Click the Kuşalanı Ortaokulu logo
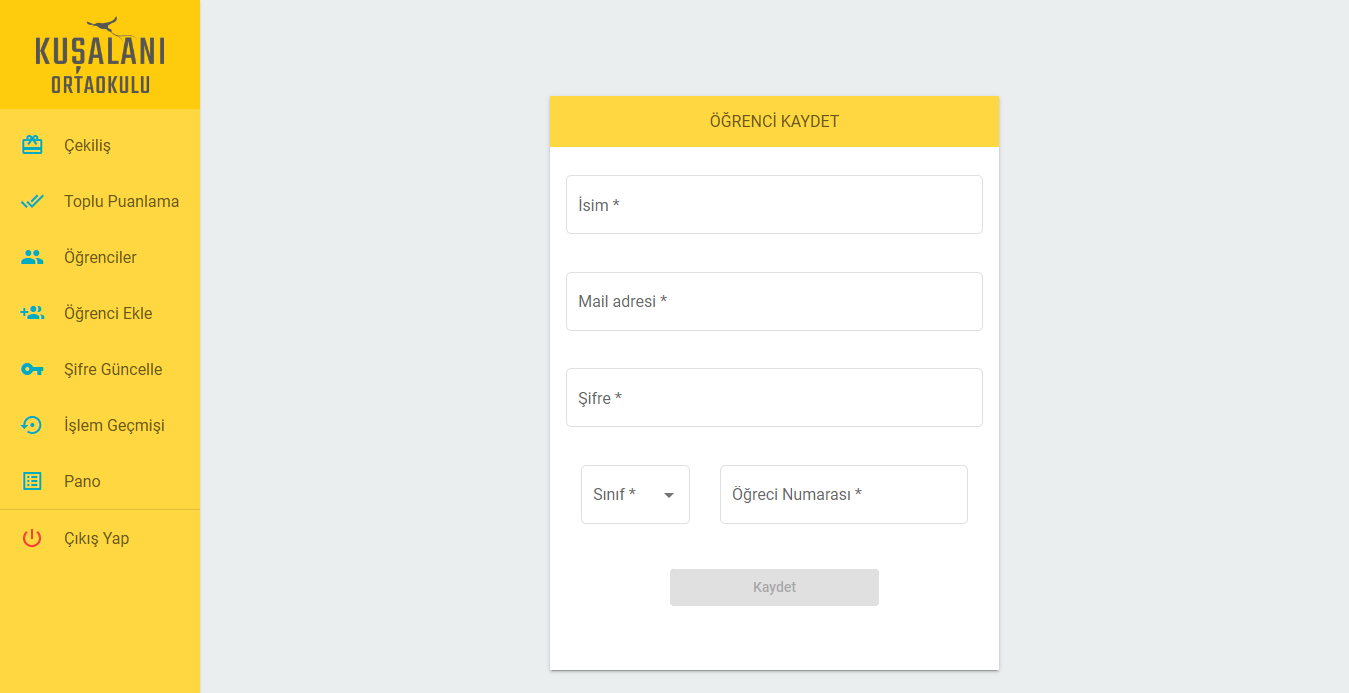The height and width of the screenshot is (693, 1349). click(x=100, y=56)
